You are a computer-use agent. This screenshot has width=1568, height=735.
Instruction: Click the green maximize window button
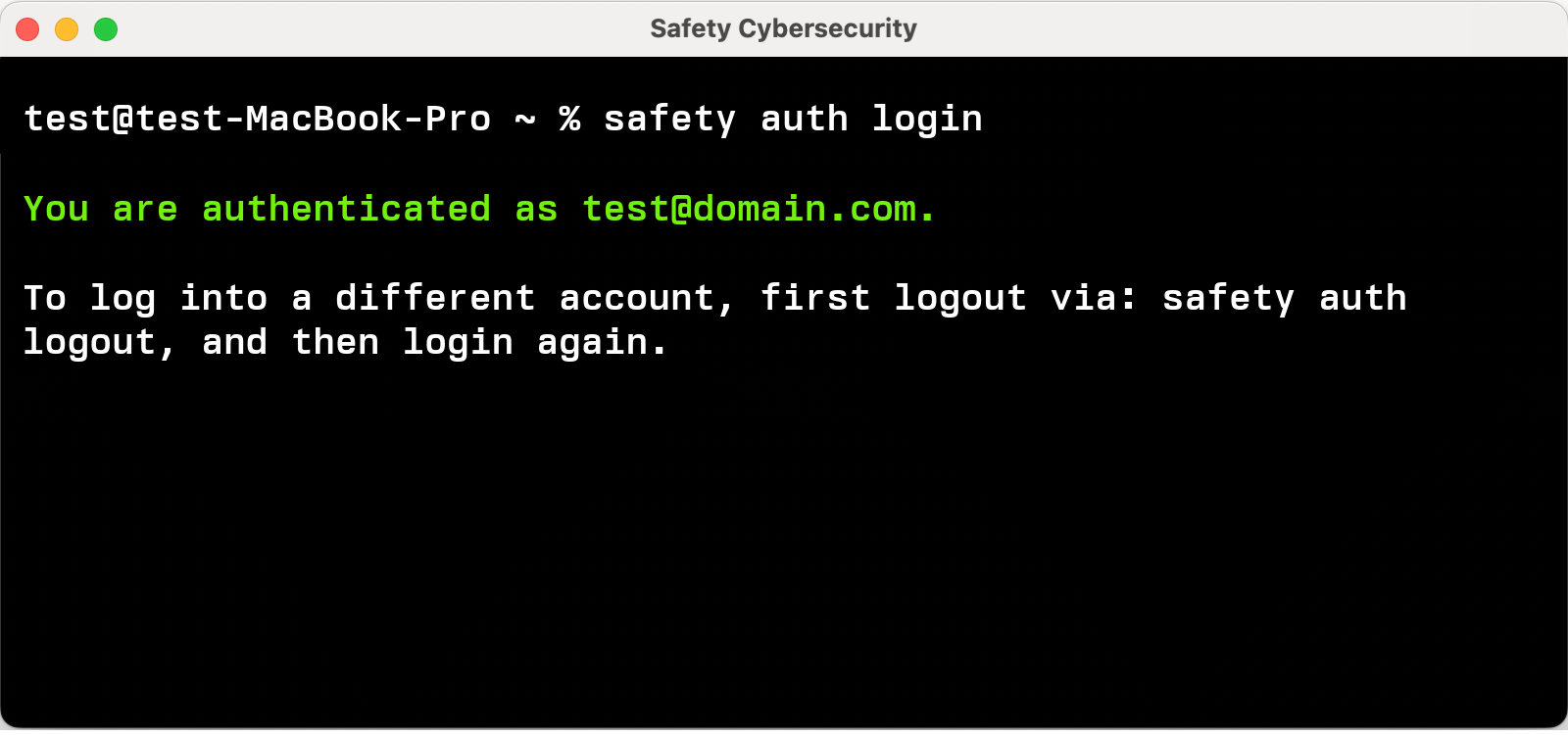tap(106, 29)
